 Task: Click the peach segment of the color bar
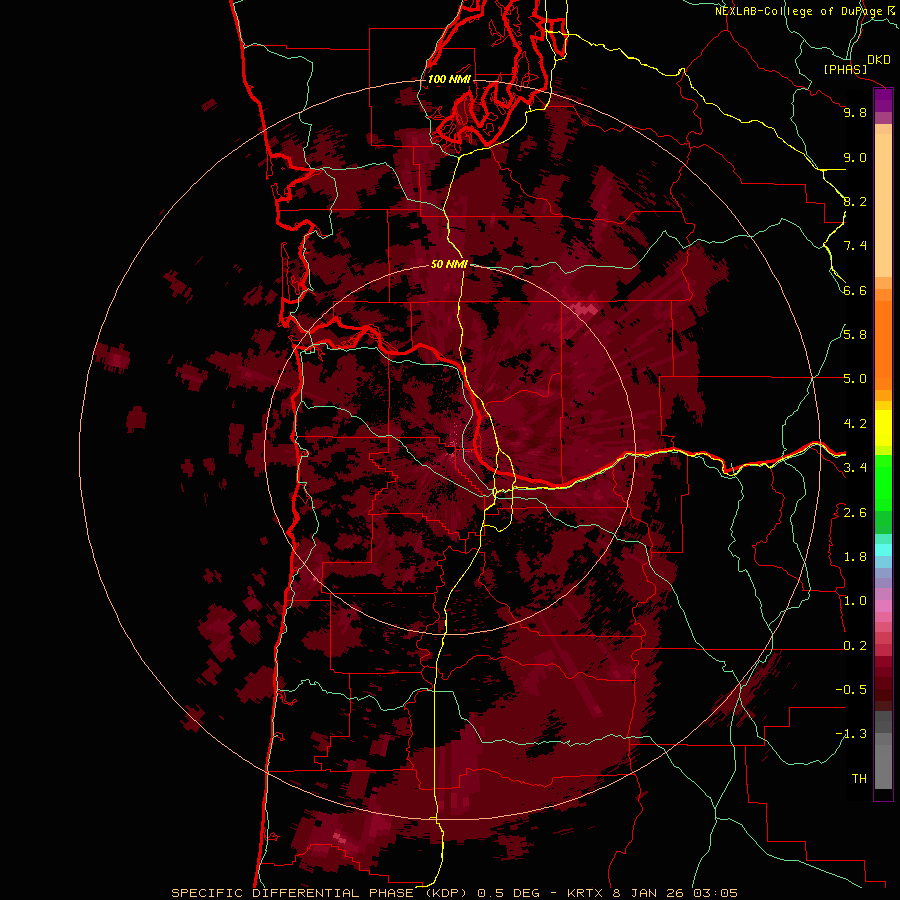click(x=883, y=205)
